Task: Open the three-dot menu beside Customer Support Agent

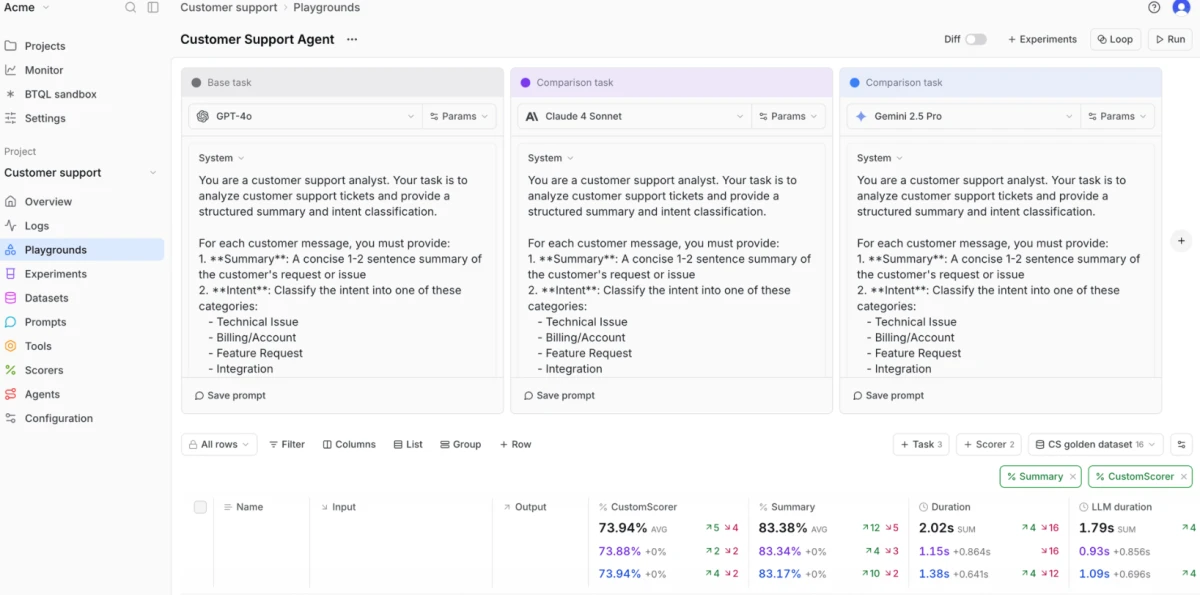Action: pos(352,40)
